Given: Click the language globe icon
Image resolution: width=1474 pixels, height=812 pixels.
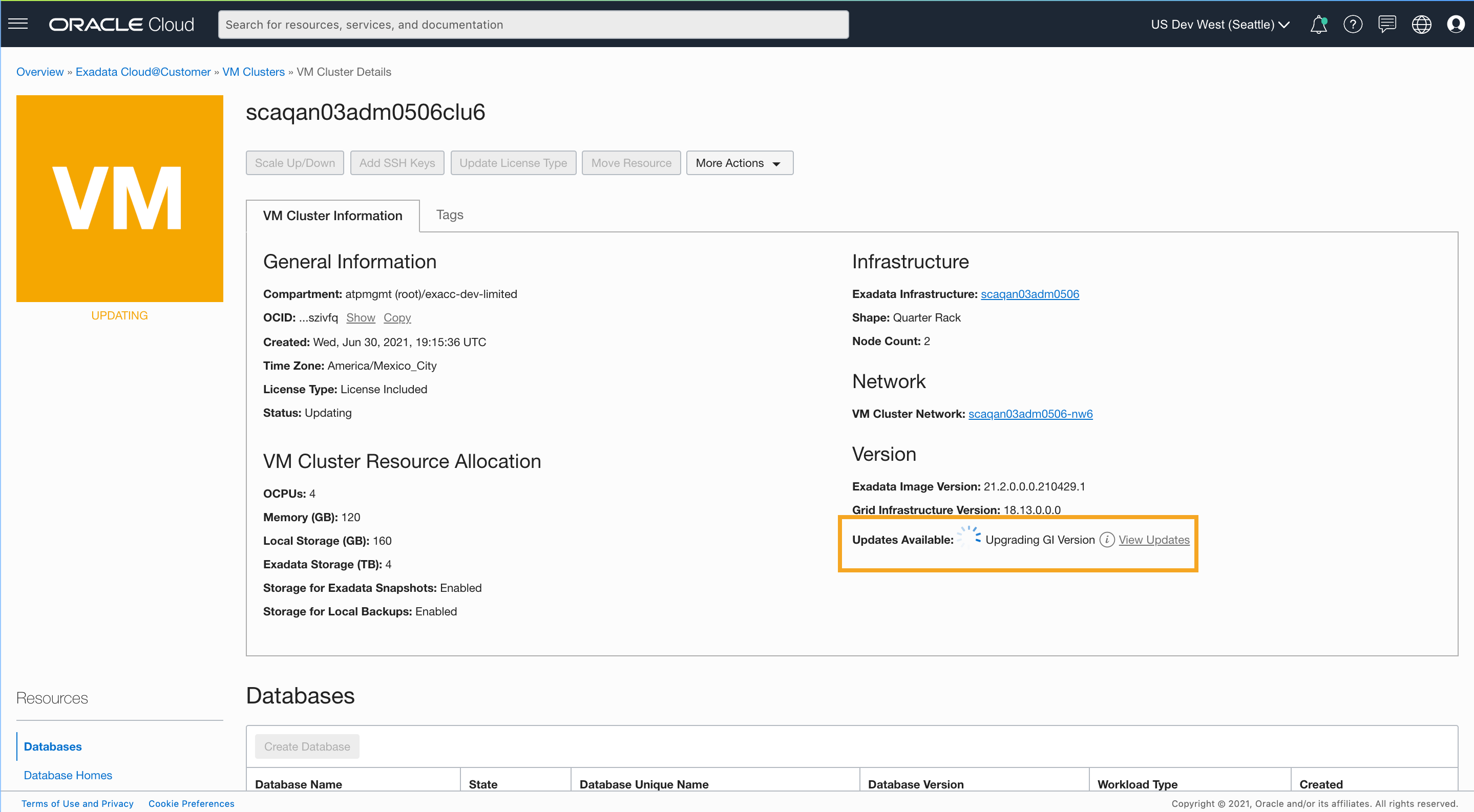Looking at the screenshot, I should (1421, 25).
